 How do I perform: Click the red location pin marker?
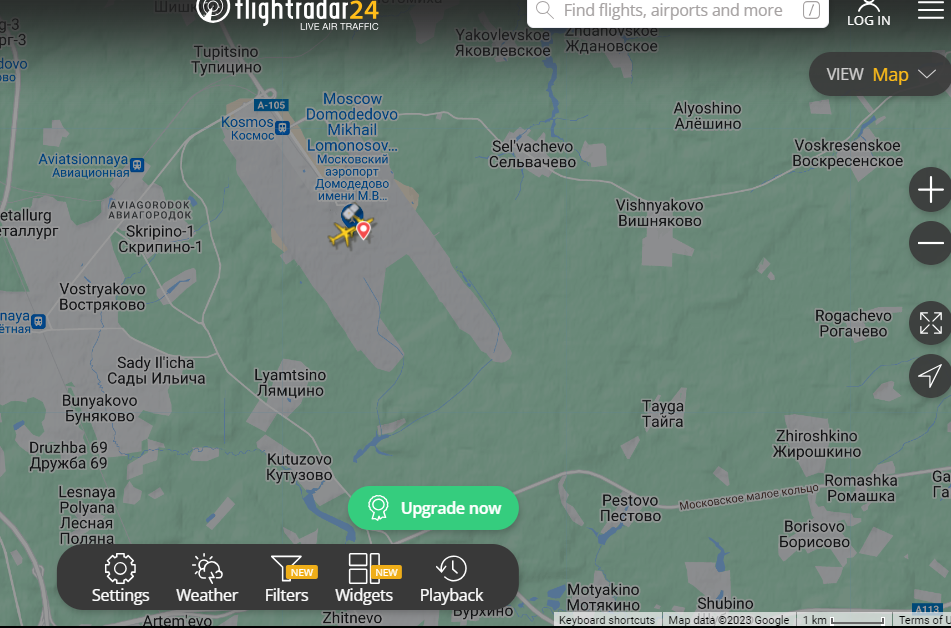point(363,231)
